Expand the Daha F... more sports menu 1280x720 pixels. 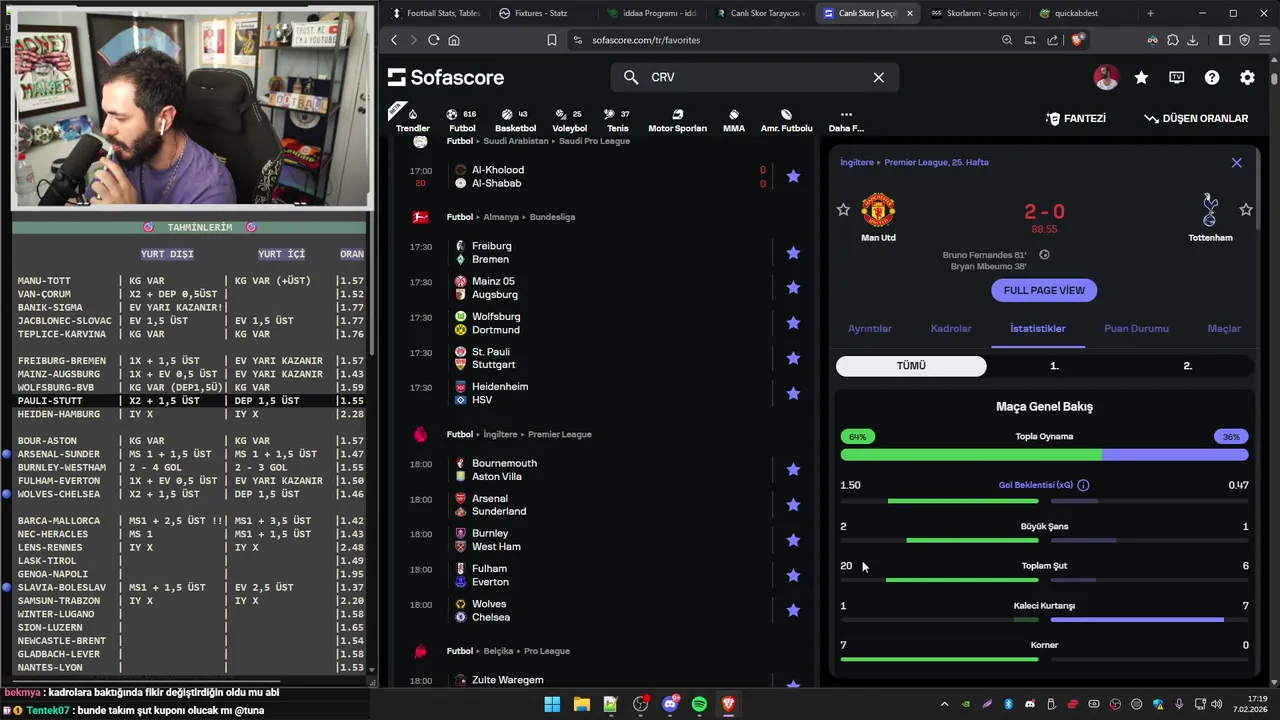point(846,120)
